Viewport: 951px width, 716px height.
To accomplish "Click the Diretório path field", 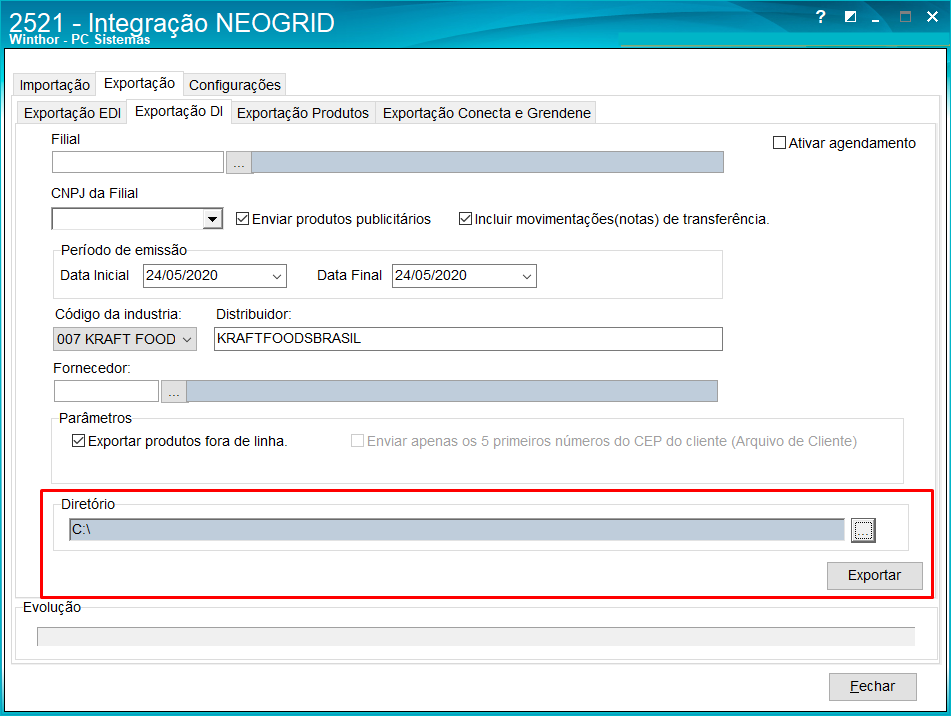I will [x=457, y=529].
